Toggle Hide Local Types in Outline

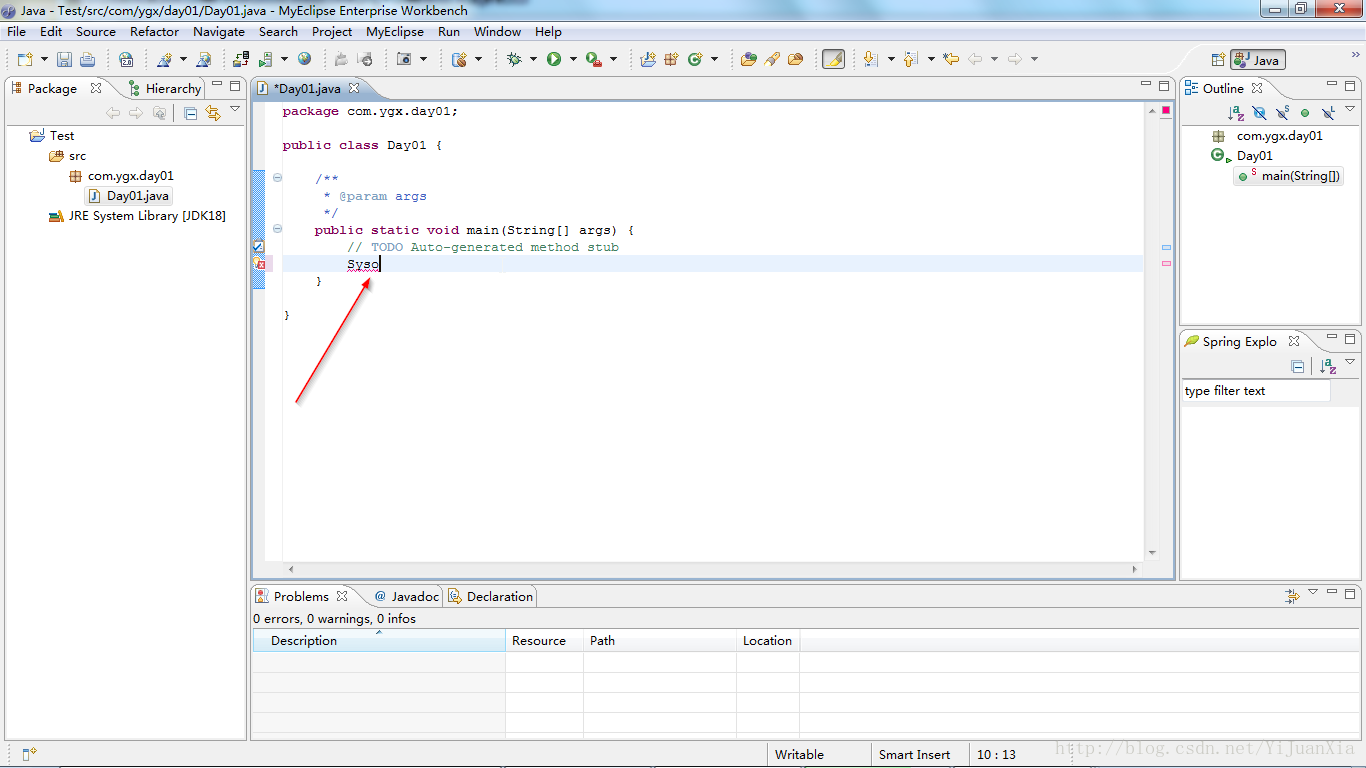click(1328, 113)
